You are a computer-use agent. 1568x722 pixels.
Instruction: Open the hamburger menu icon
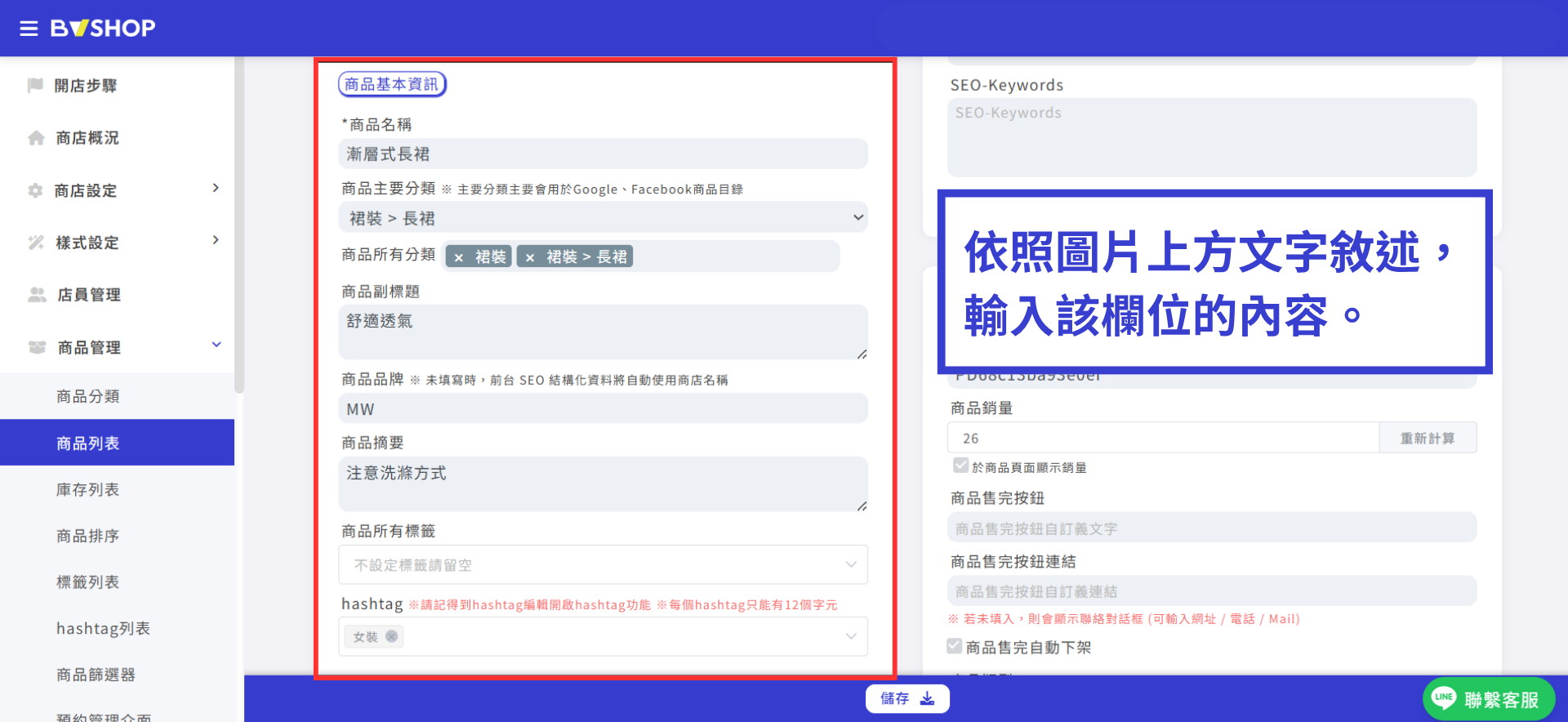(x=29, y=29)
